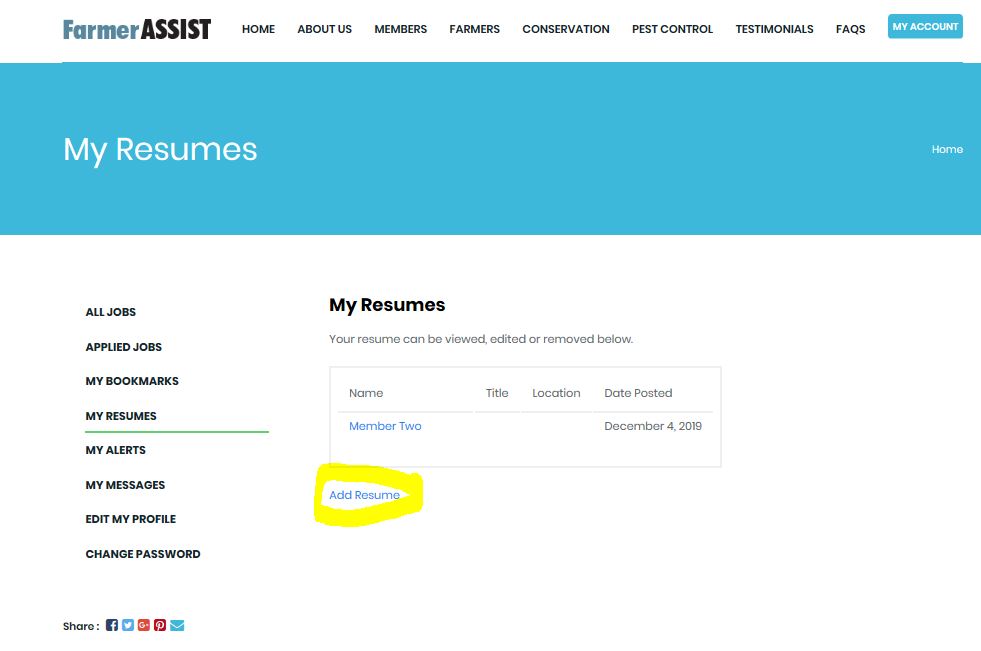Screen dimensions: 981x651
Task: Open All Jobs in the sidebar
Action: tap(111, 312)
